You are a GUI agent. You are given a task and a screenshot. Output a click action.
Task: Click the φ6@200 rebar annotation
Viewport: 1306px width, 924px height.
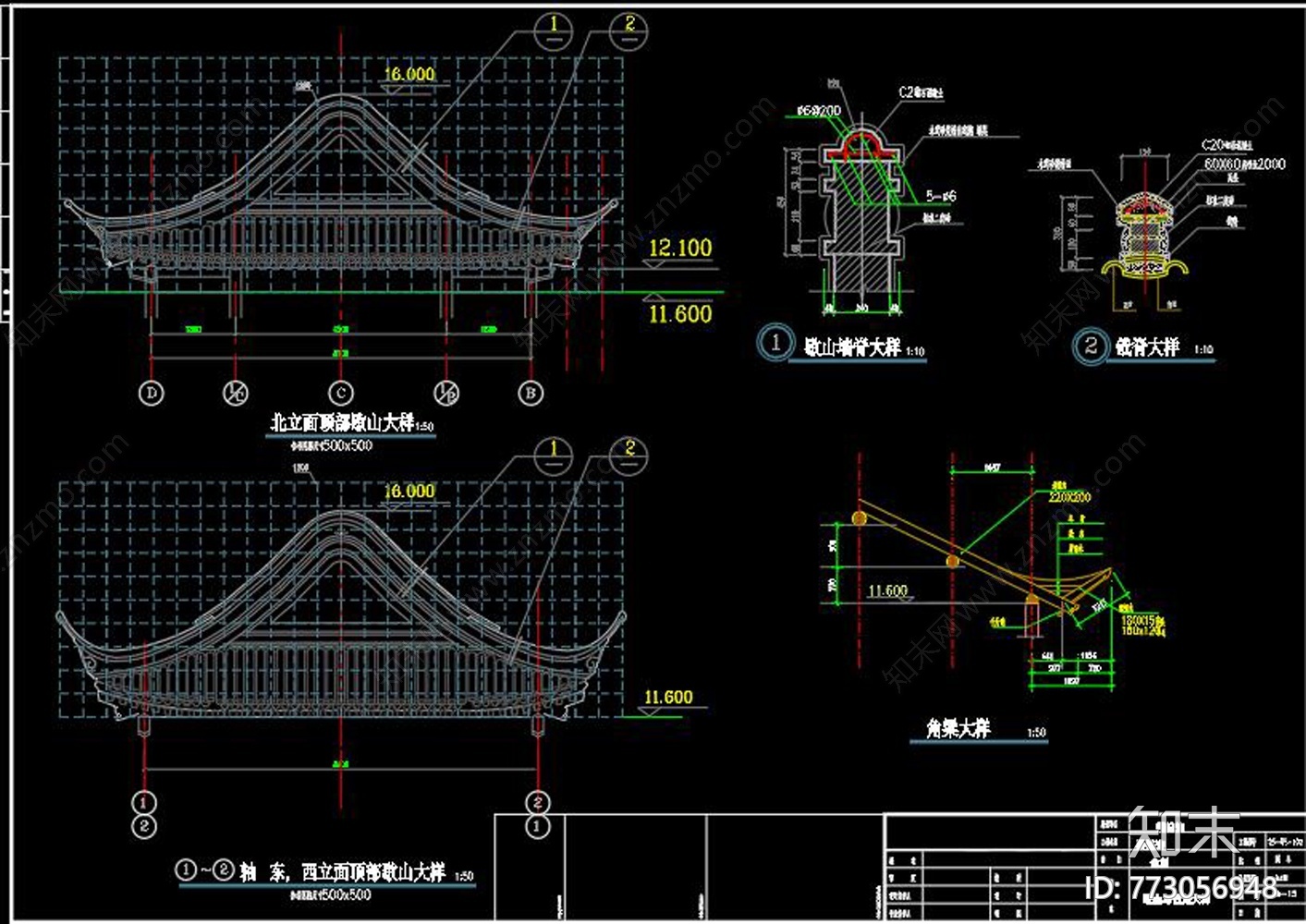coord(819,111)
